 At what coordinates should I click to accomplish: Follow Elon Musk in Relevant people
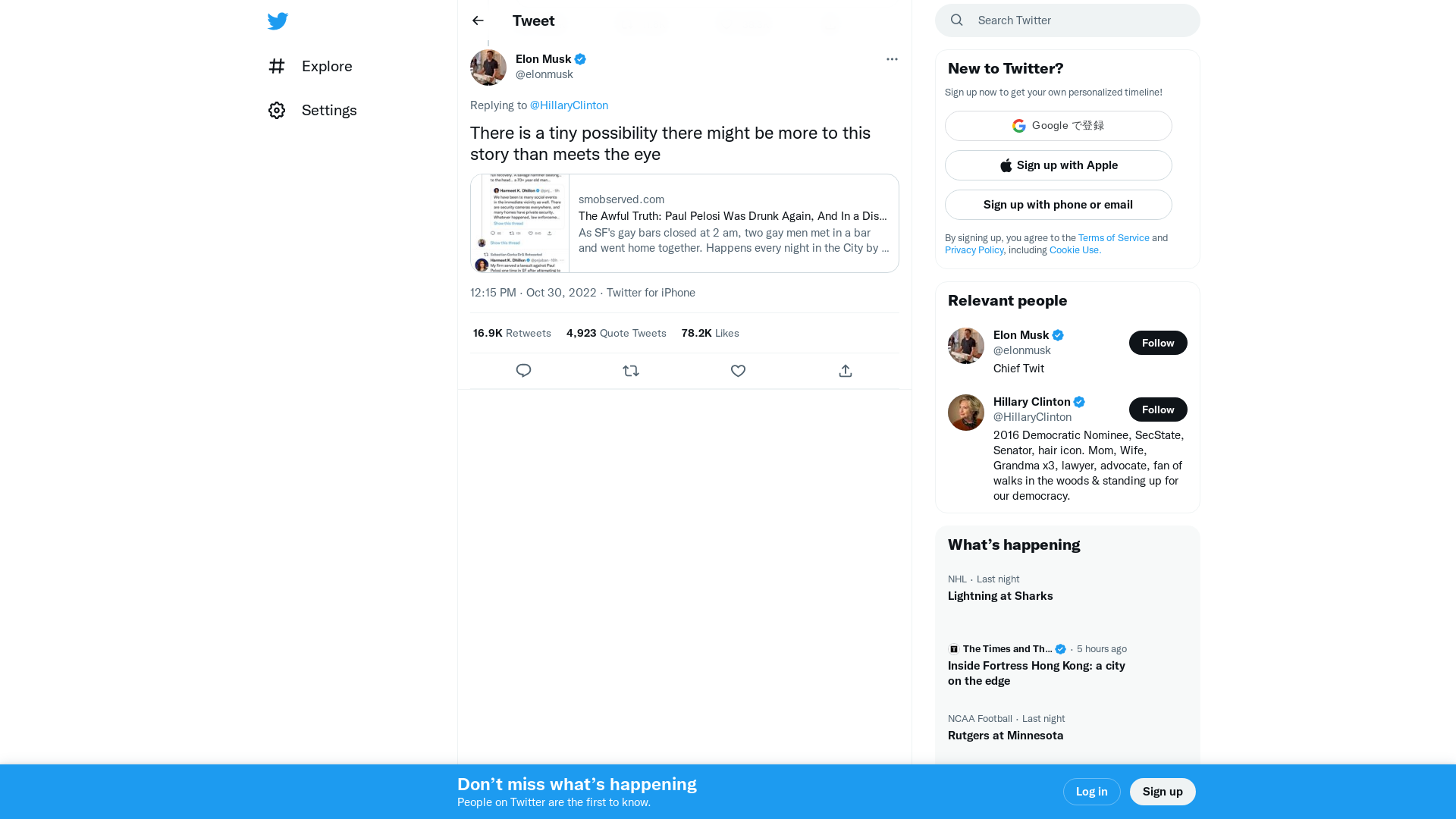pos(1158,343)
